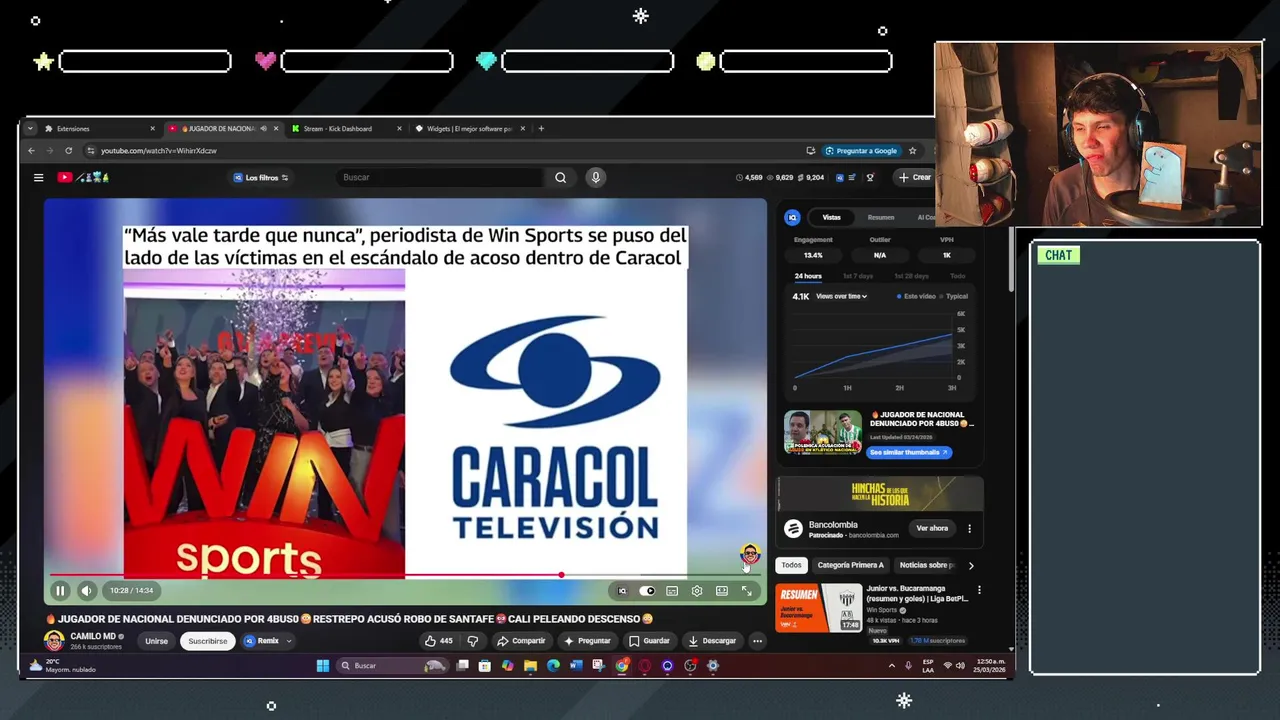Click the Descargar download button
The width and height of the screenshot is (1280, 720).
pyautogui.click(x=713, y=641)
